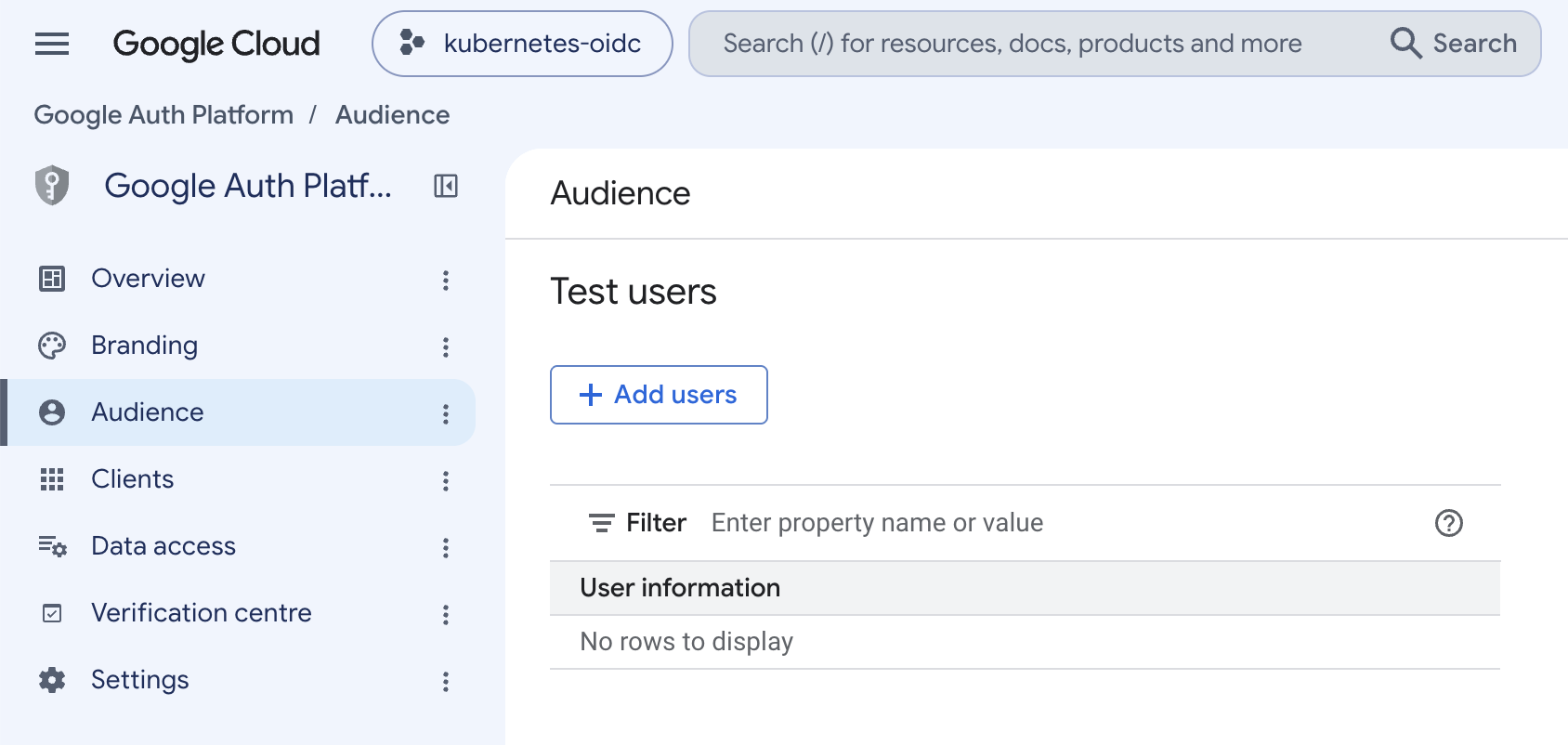Click the Audience person icon
Image resolution: width=1568 pixels, height=745 pixels.
coord(52,412)
